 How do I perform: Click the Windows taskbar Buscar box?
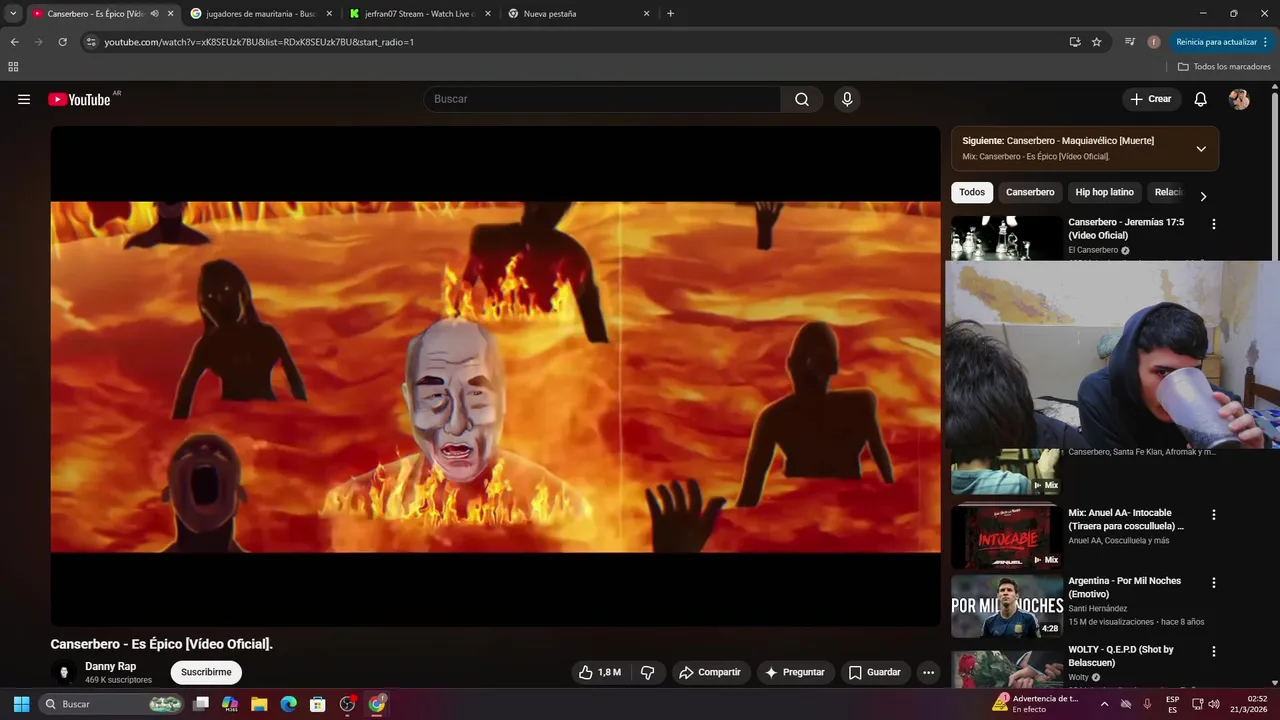coord(112,704)
